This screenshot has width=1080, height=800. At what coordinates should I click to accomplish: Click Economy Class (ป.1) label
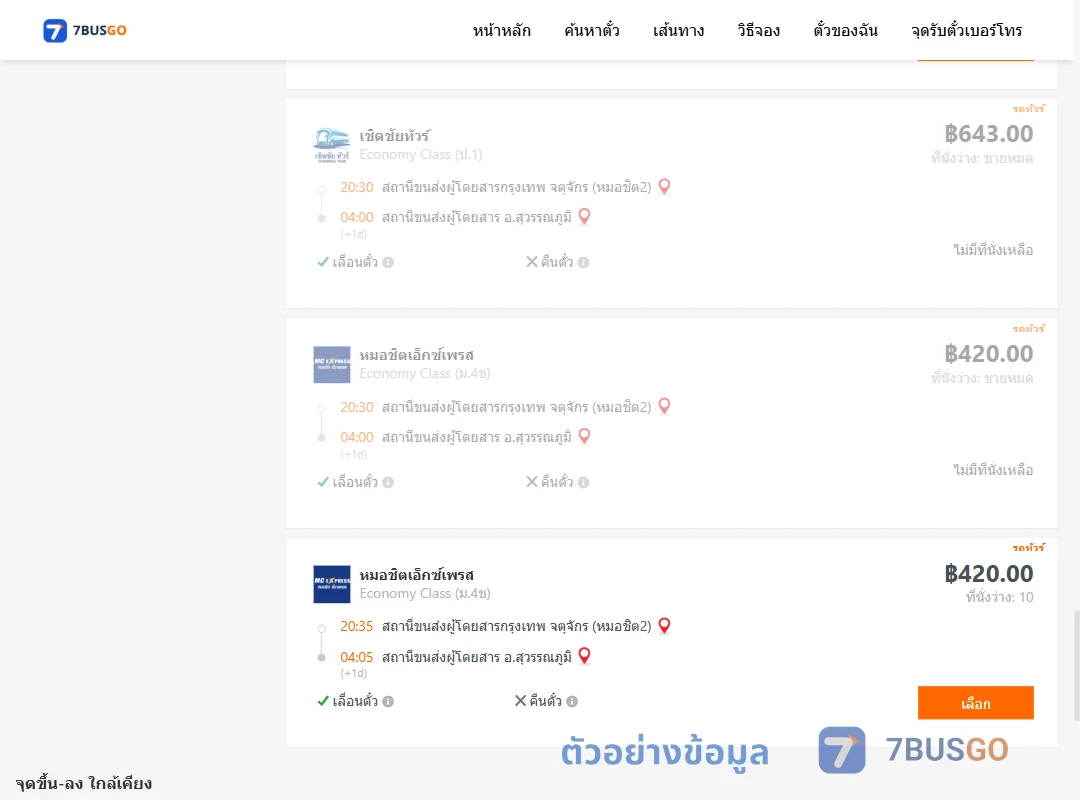[x=421, y=154]
